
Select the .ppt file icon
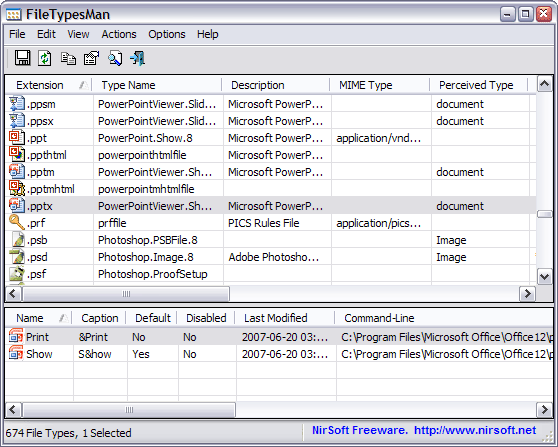[x=17, y=137]
